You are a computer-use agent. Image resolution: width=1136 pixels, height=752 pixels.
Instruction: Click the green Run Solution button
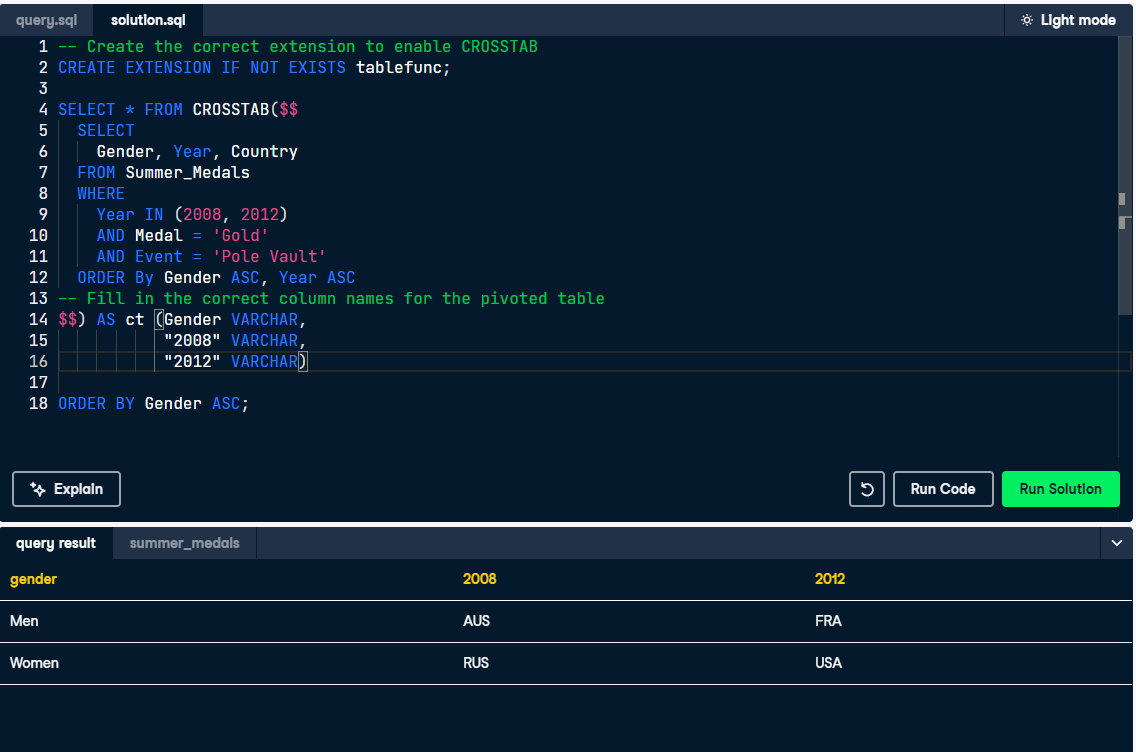[x=1060, y=489]
